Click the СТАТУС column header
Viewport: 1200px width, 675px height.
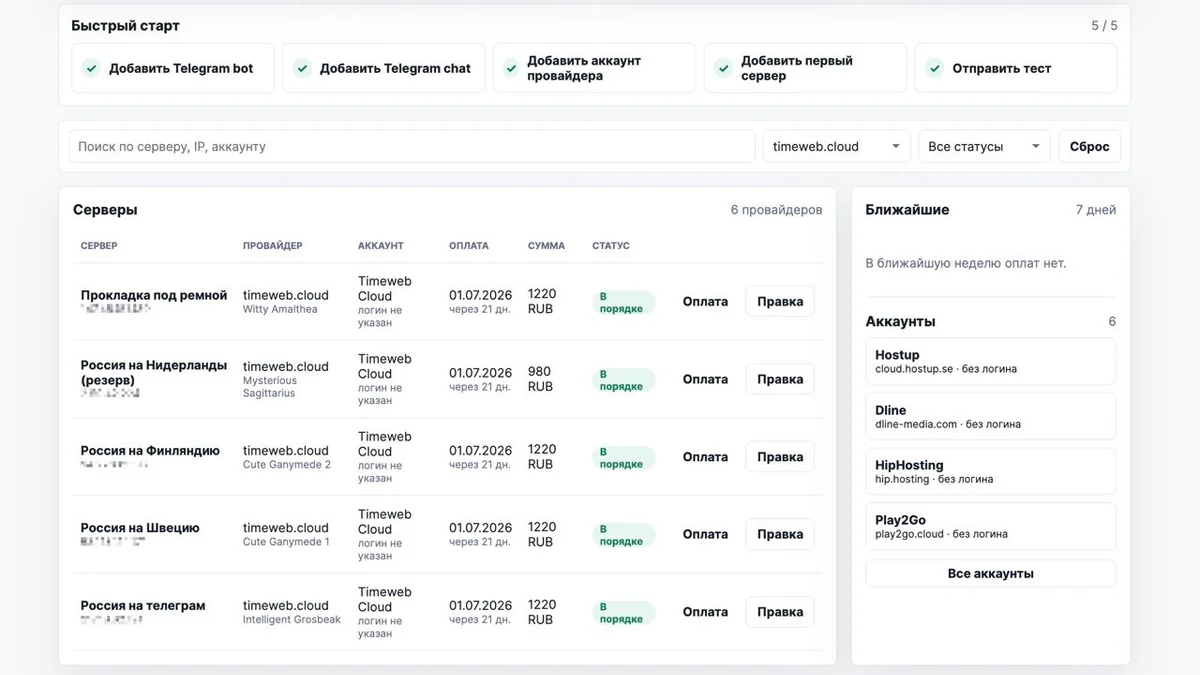611,246
